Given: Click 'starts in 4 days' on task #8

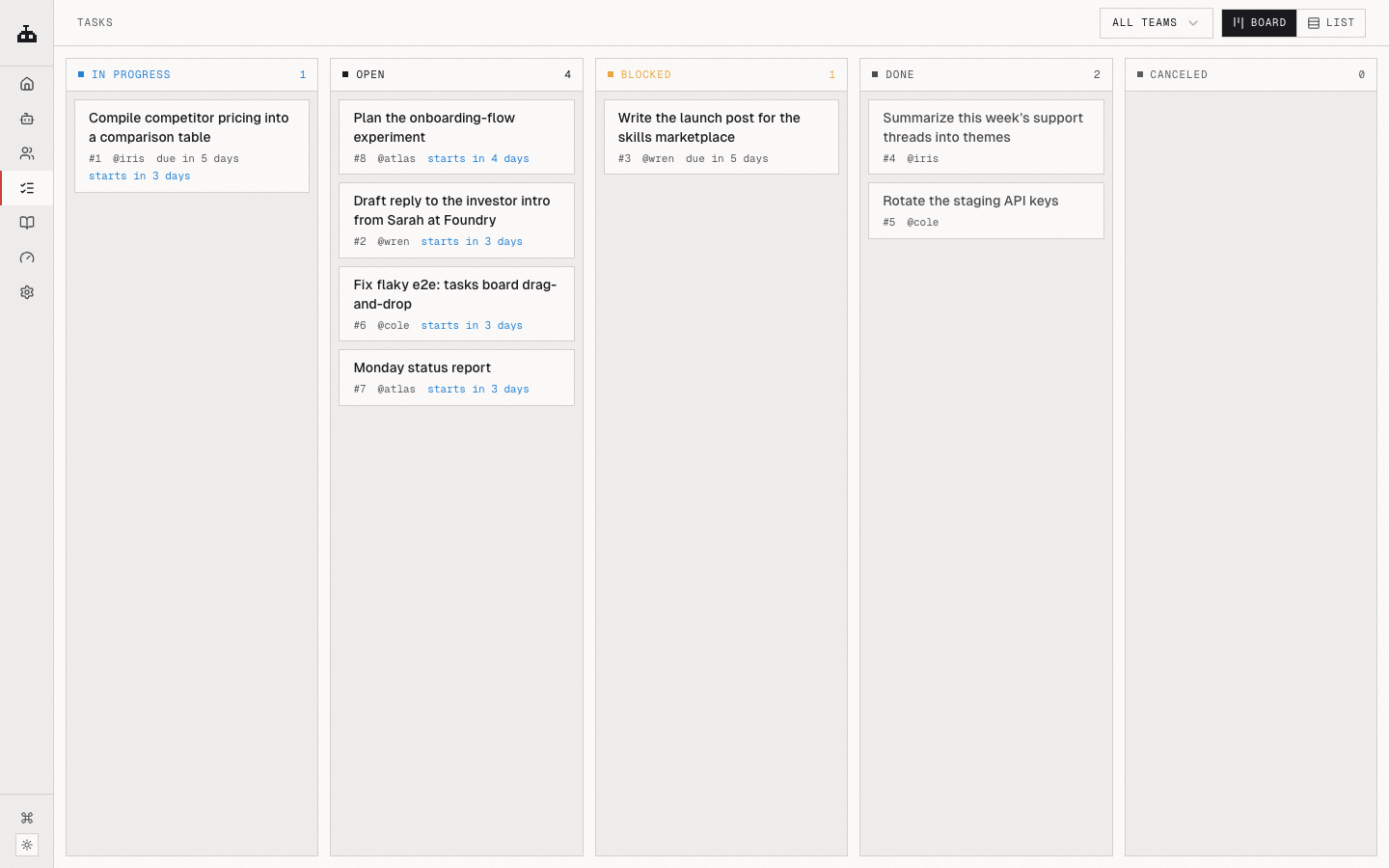Looking at the screenshot, I should (x=478, y=159).
